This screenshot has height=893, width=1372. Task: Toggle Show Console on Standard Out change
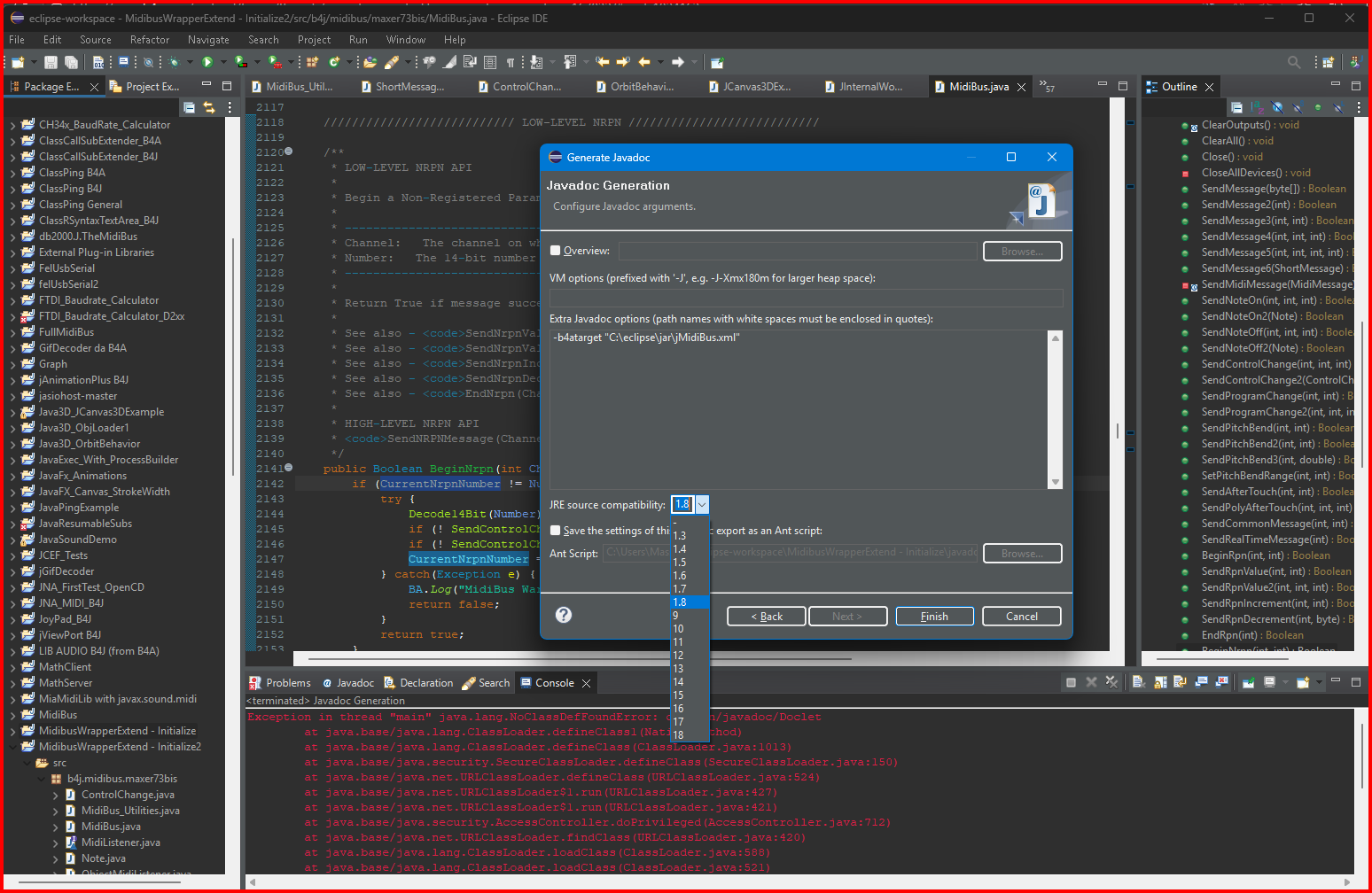[x=1201, y=682]
